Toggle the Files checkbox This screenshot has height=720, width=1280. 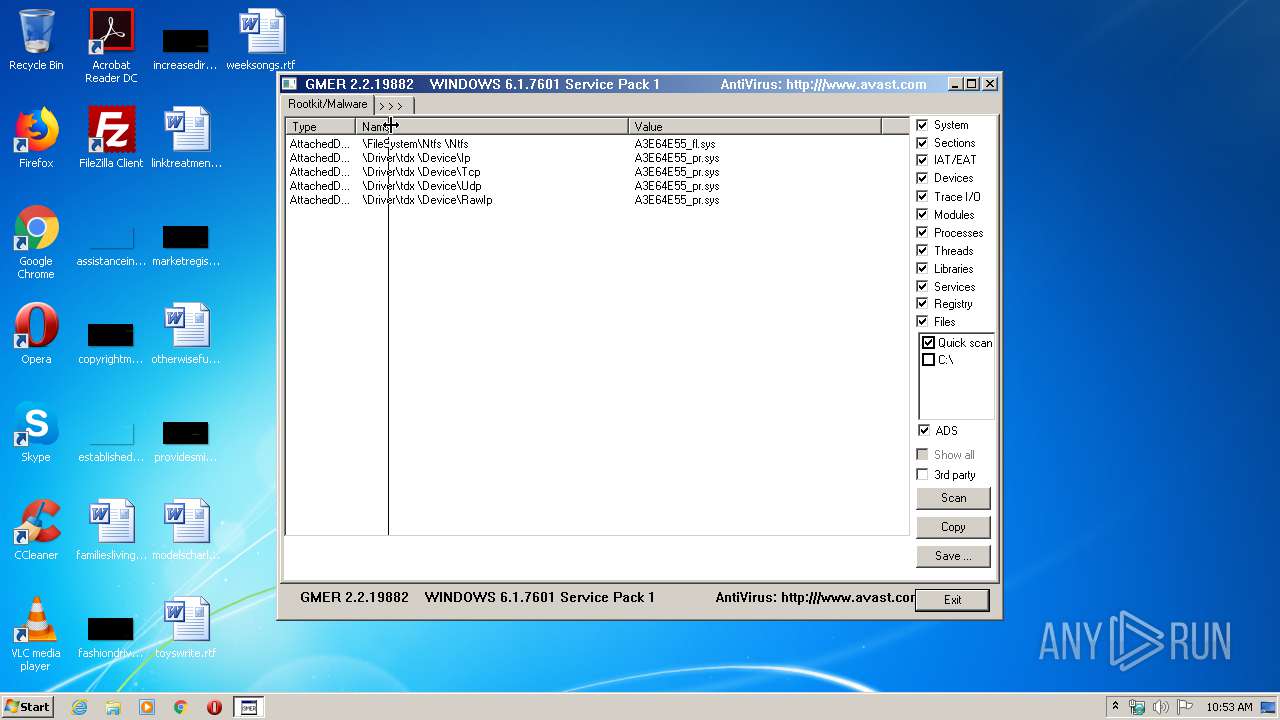[x=922, y=321]
